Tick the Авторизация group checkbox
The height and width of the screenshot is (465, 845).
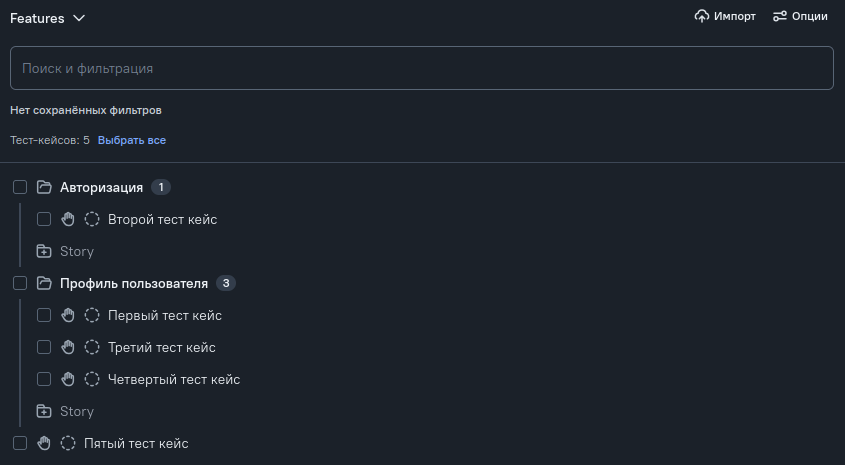[x=20, y=187]
